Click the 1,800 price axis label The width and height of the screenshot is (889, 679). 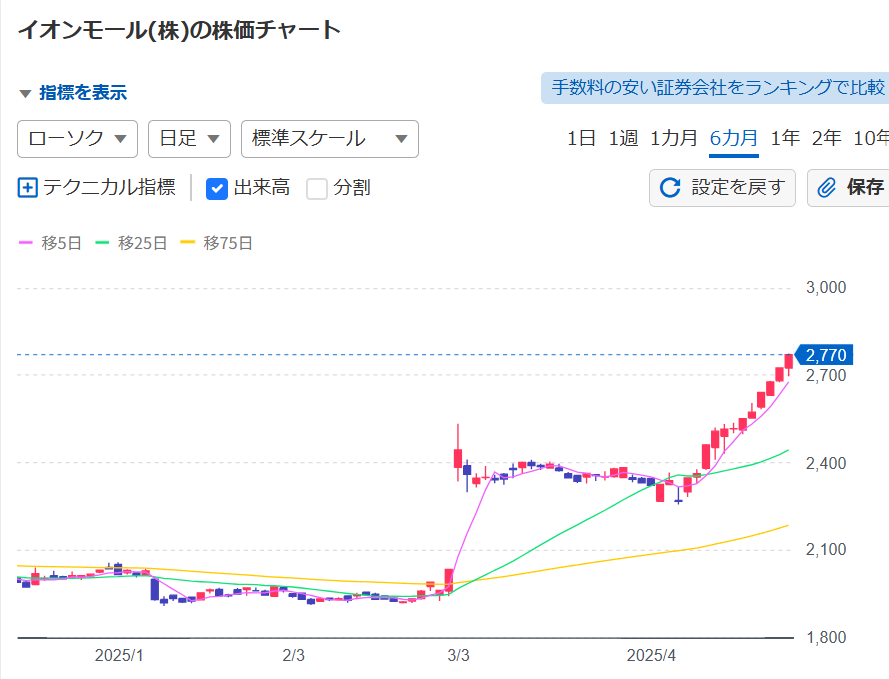click(826, 638)
